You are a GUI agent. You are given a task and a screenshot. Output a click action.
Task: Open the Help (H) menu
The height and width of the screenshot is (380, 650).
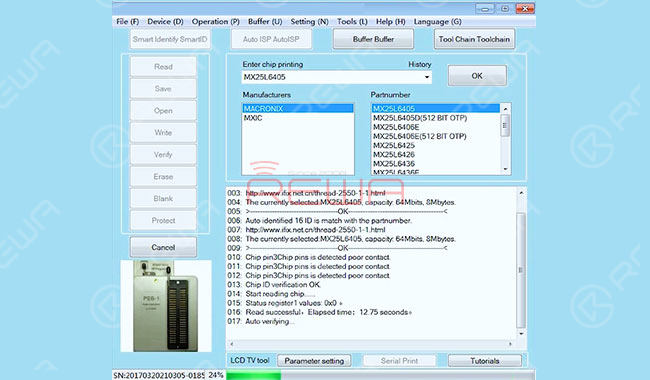pyautogui.click(x=390, y=22)
